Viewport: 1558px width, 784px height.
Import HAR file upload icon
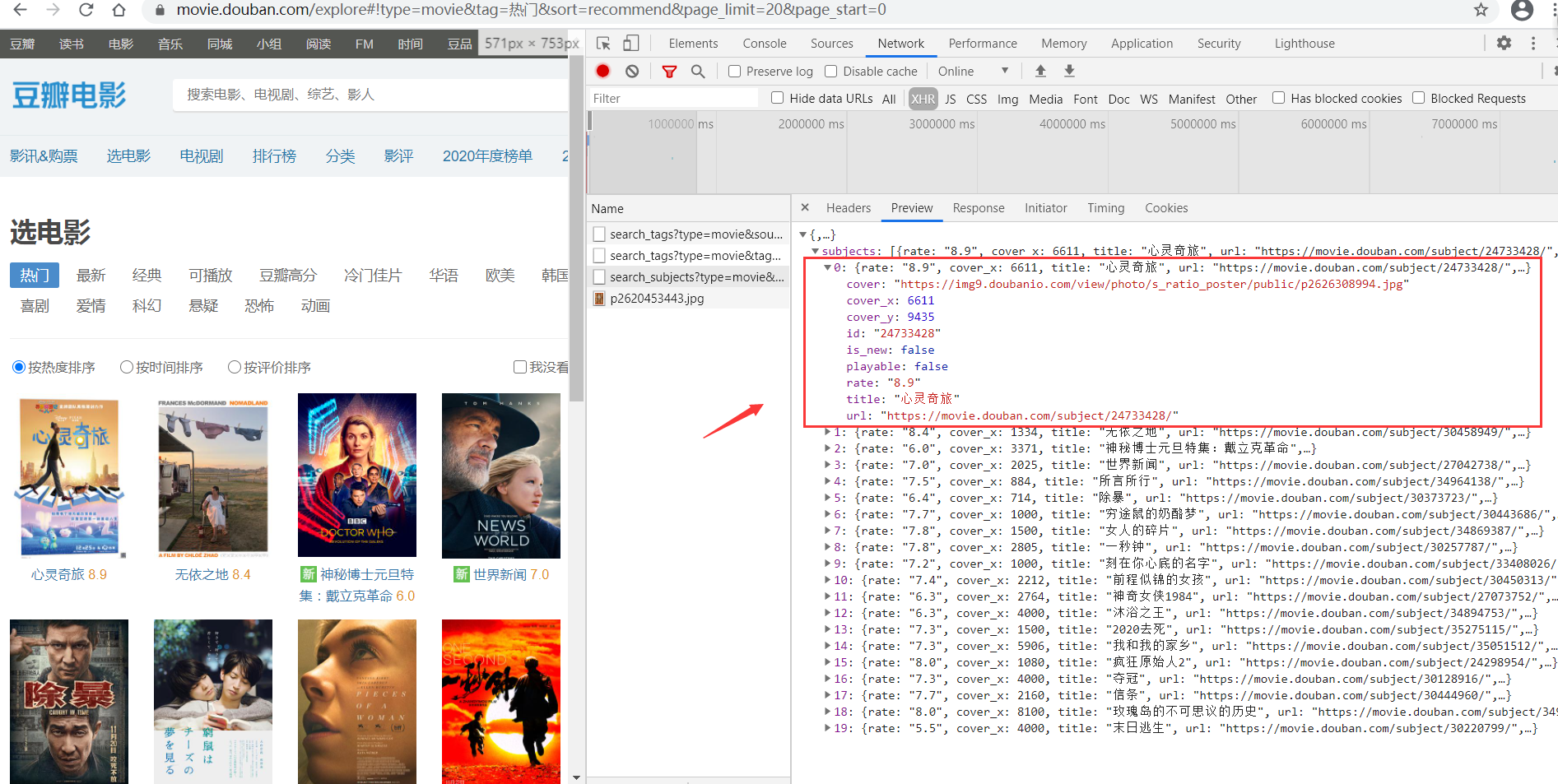1040,72
